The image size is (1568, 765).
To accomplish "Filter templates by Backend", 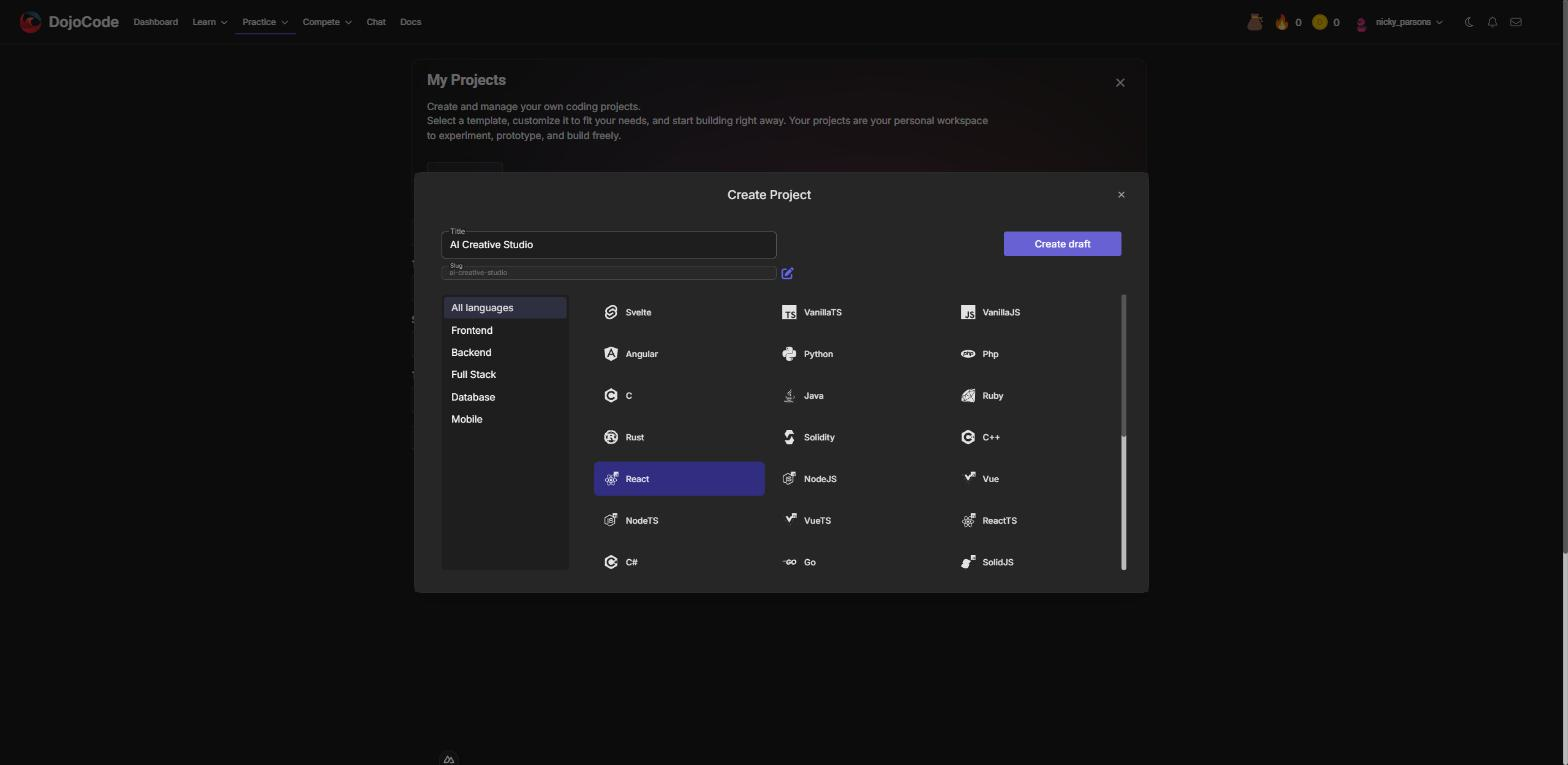I will click(505, 352).
